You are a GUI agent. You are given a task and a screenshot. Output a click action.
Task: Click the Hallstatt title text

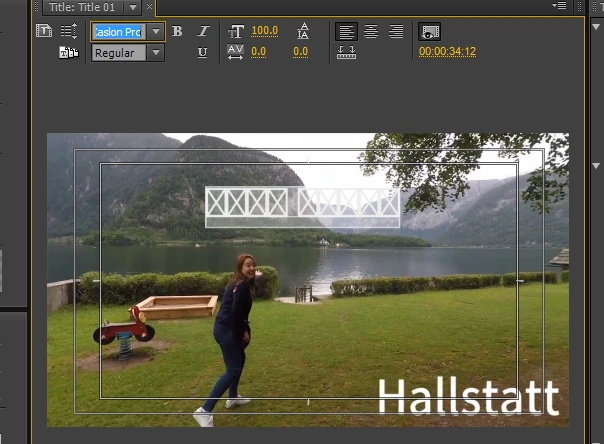(468, 397)
